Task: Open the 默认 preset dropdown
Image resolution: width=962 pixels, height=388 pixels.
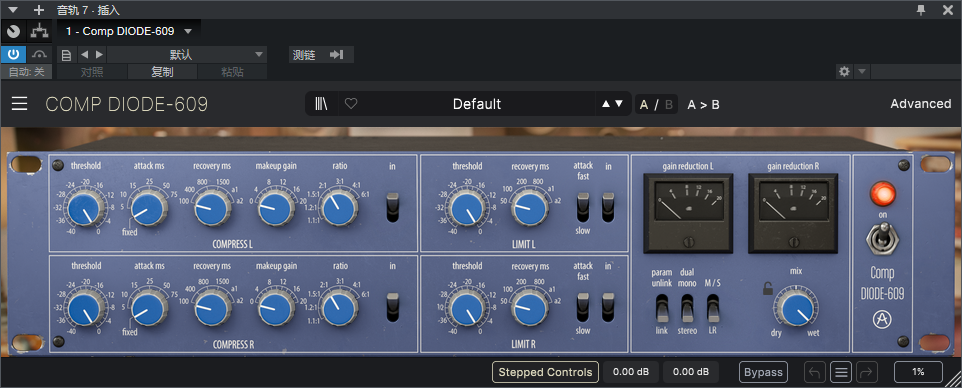Action: tap(187, 55)
